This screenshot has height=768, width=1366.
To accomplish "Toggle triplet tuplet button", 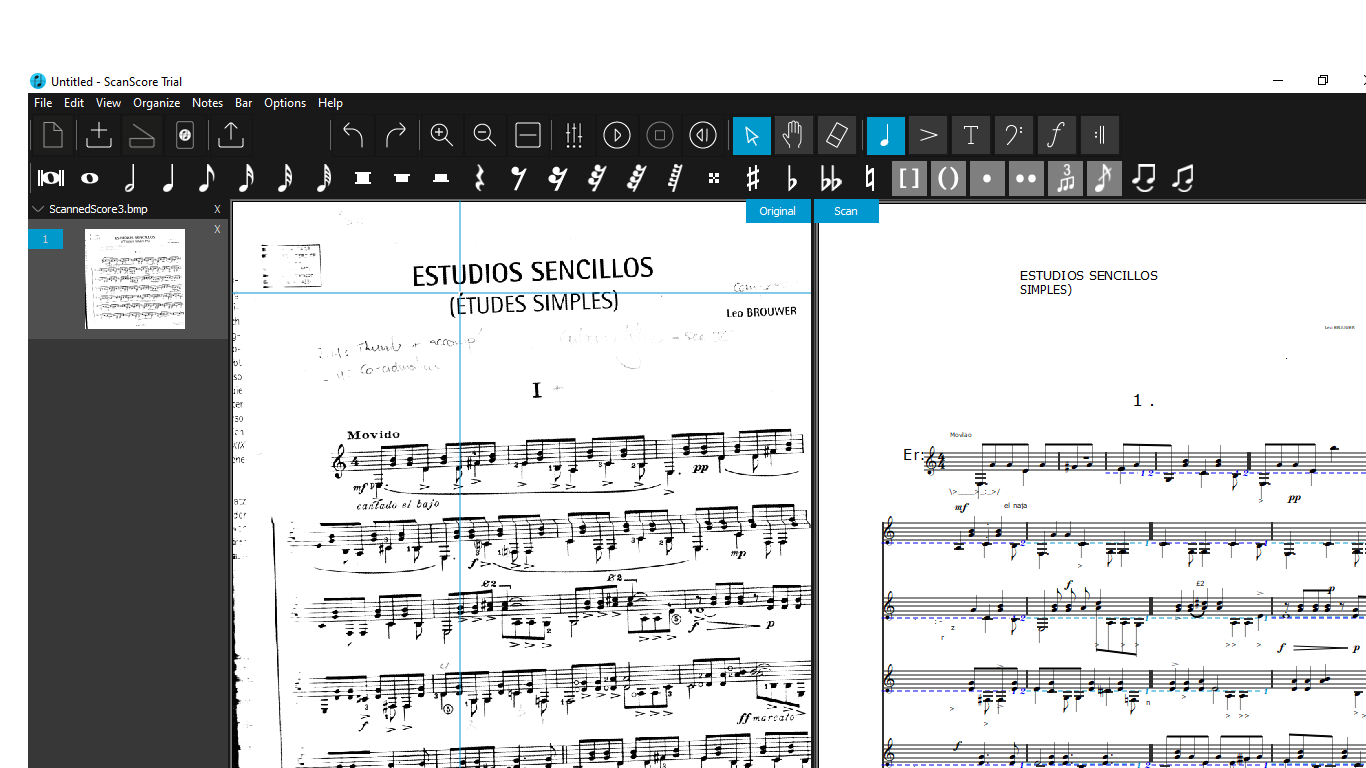I will (x=1065, y=178).
